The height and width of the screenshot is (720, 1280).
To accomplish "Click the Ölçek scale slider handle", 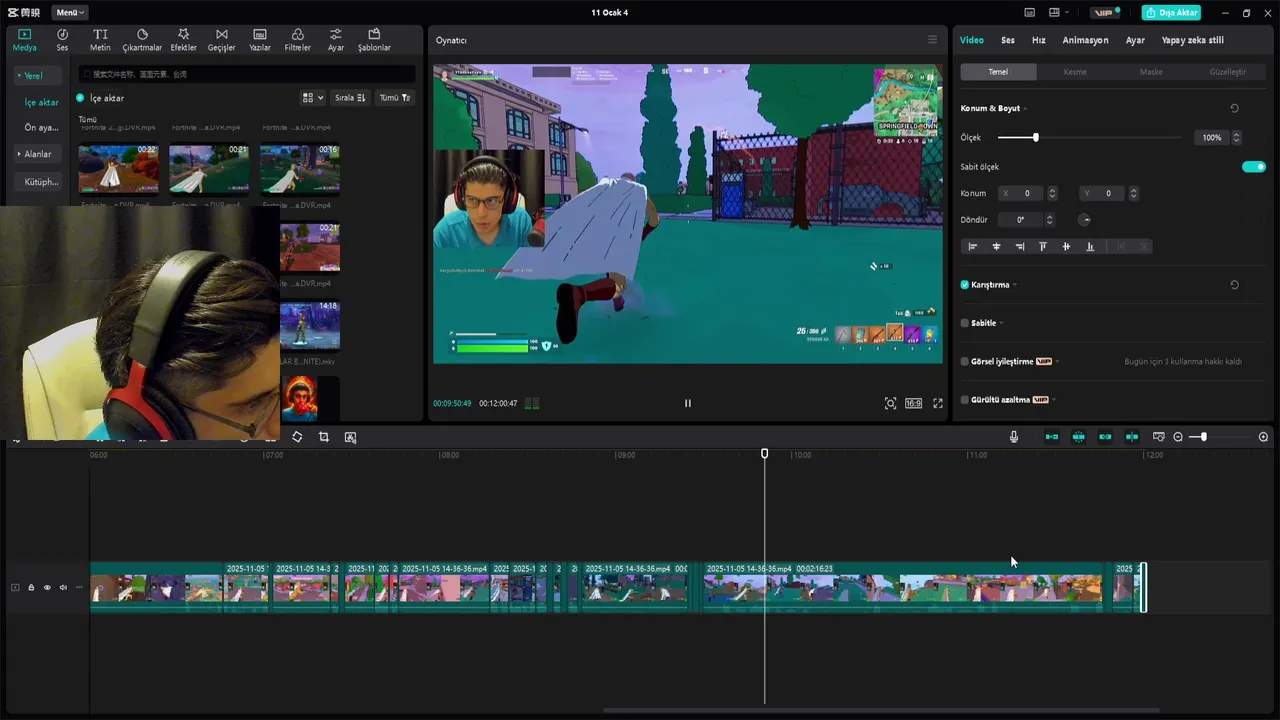I will pos(1035,137).
